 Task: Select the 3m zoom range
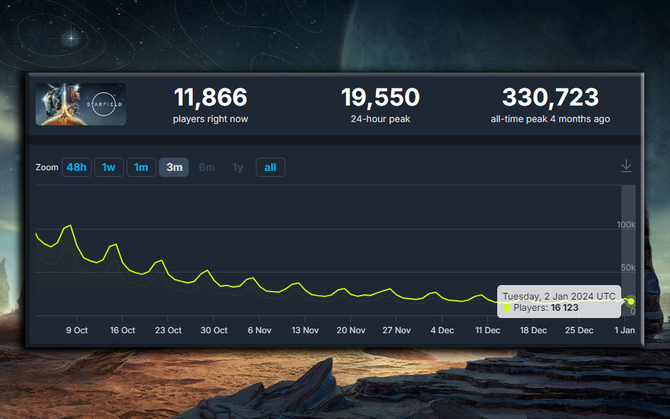tap(174, 167)
